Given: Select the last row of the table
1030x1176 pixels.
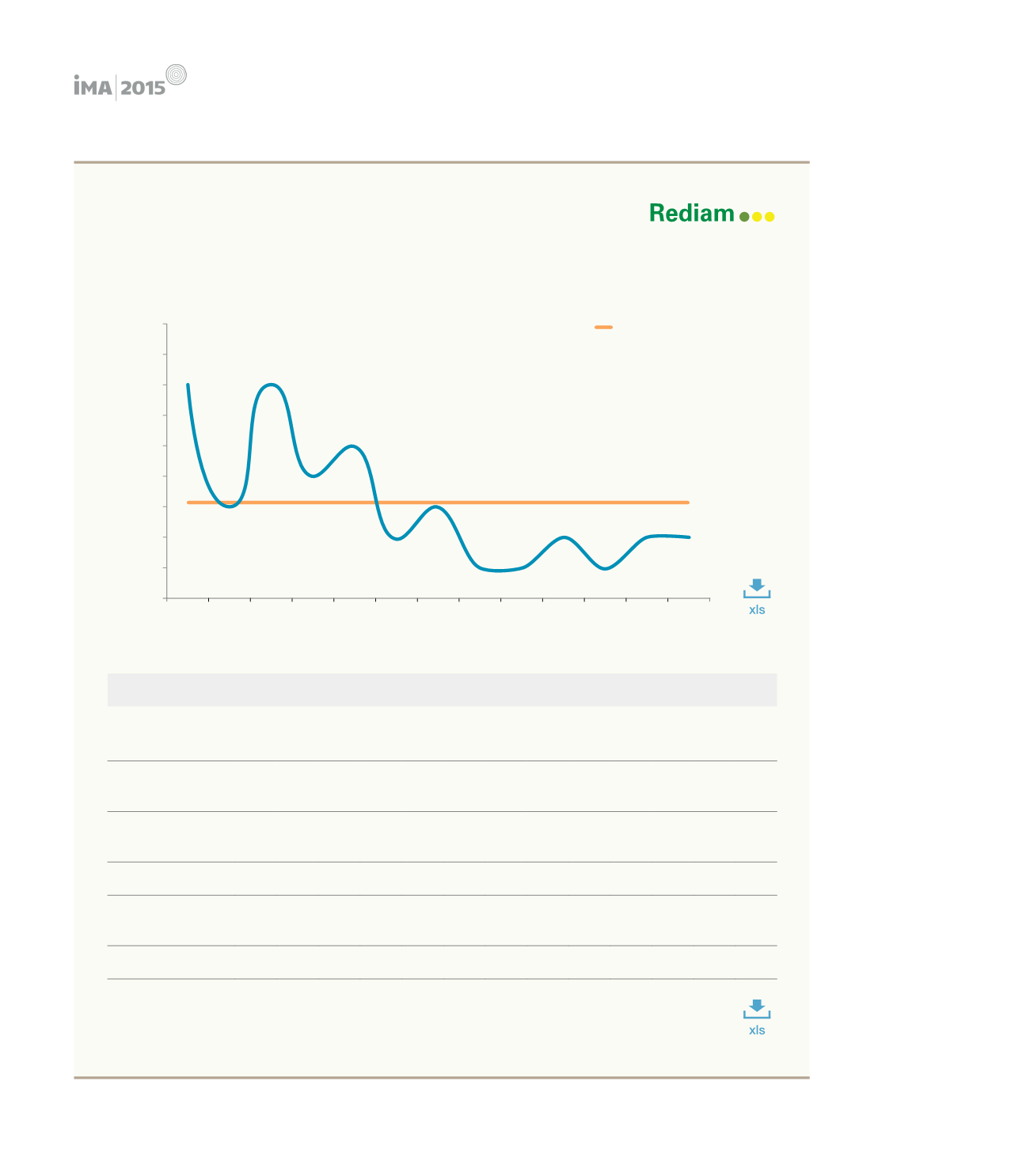Looking at the screenshot, I should [x=442, y=962].
